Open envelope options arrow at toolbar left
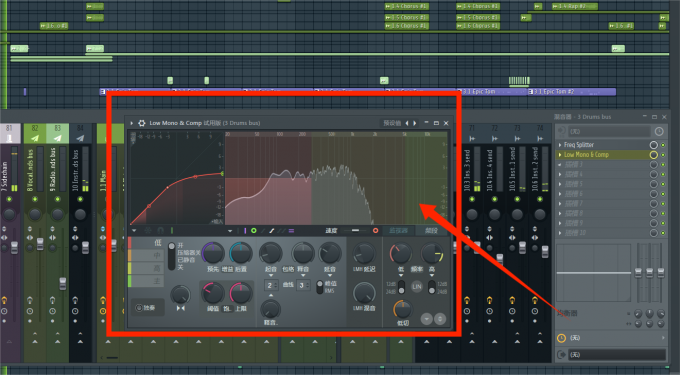The height and width of the screenshot is (375, 680). (134, 231)
